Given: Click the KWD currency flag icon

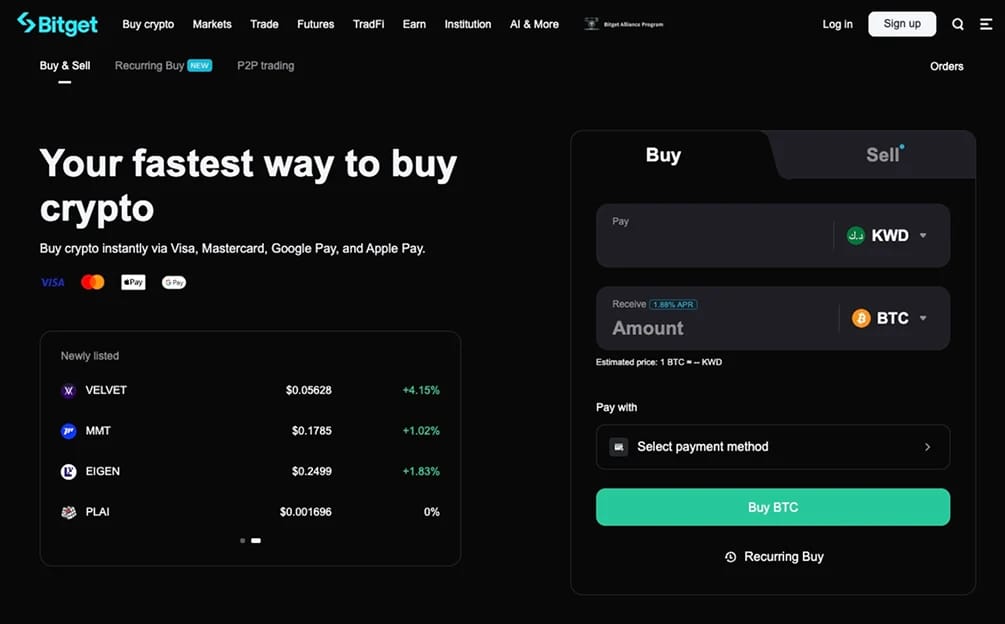Looking at the screenshot, I should click(856, 235).
